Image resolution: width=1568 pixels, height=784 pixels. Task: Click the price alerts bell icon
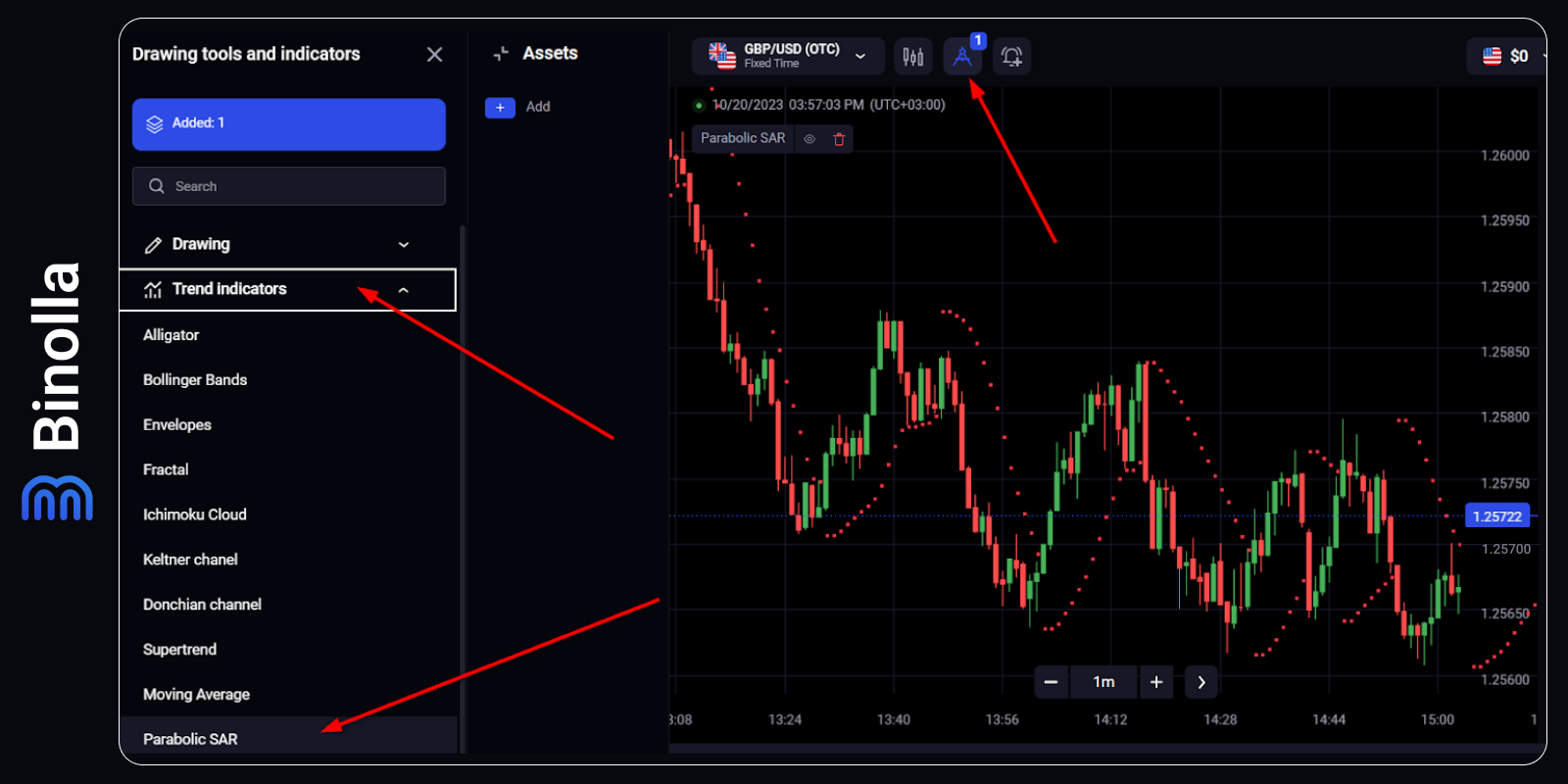pyautogui.click(x=1011, y=57)
